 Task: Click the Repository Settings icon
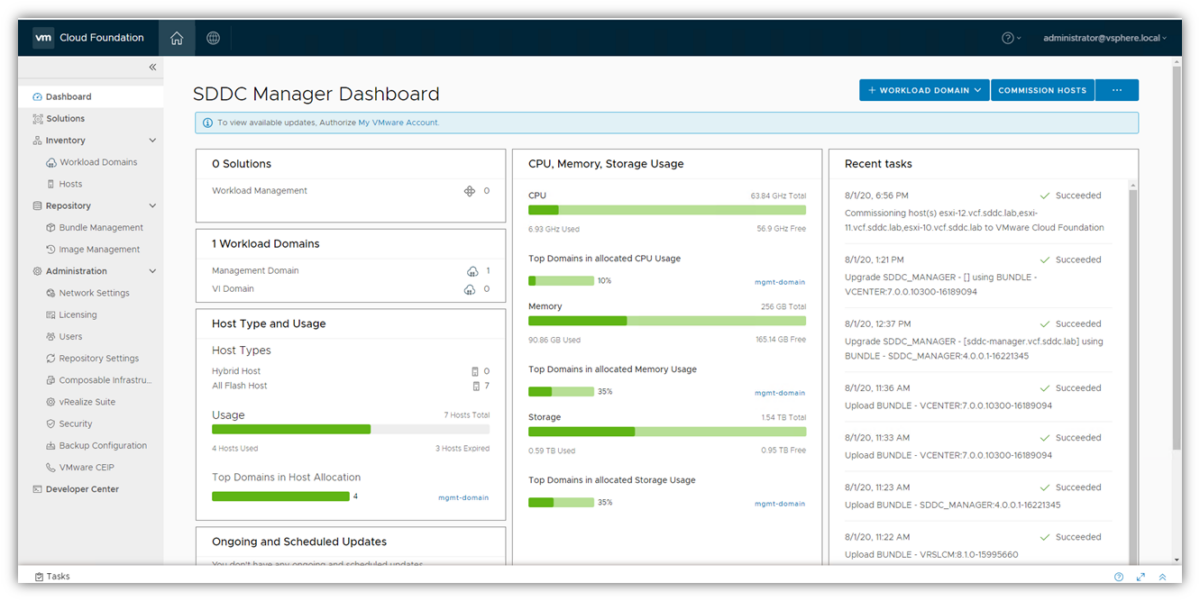pyautogui.click(x=51, y=358)
